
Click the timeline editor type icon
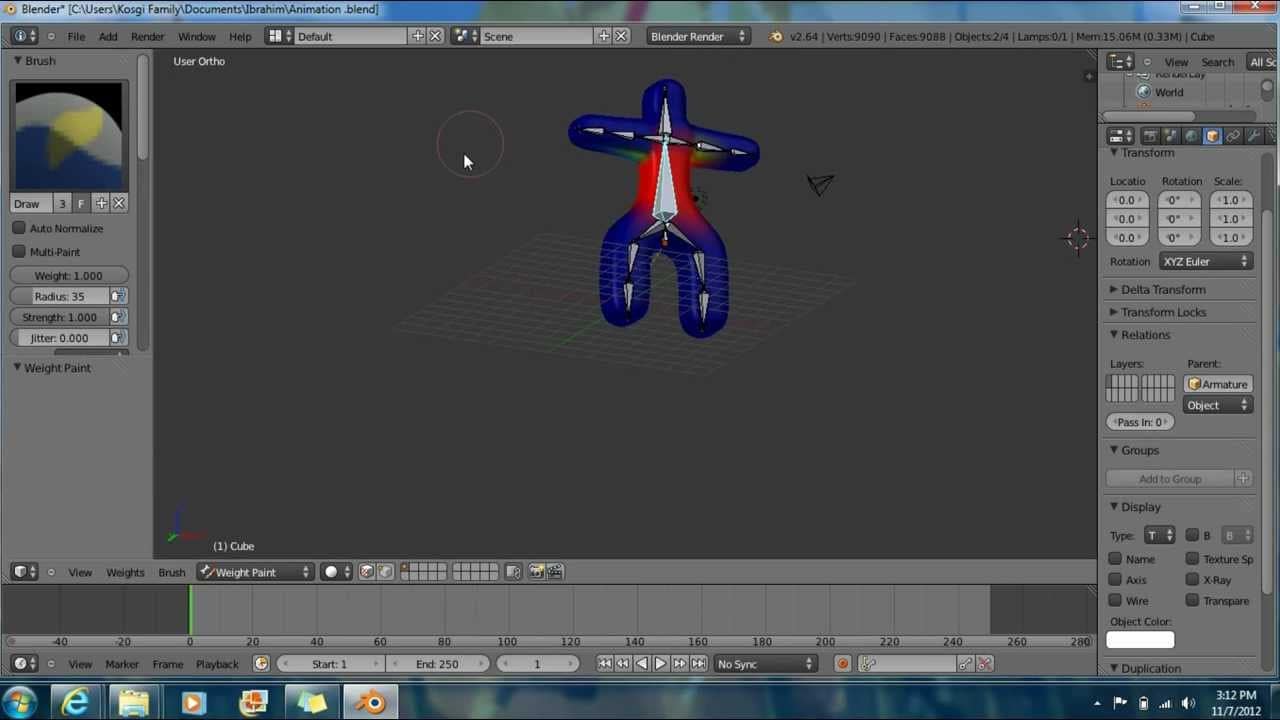tap(25, 664)
